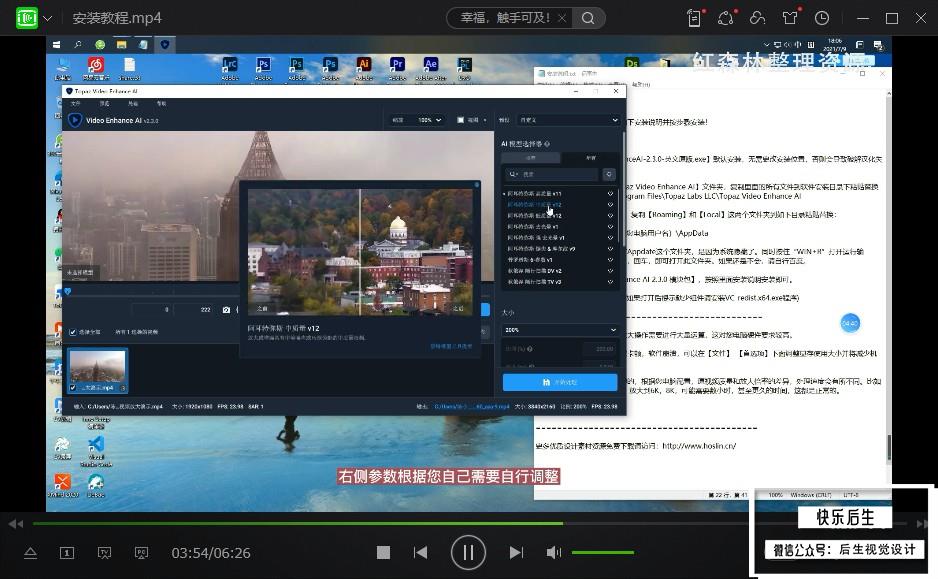Click the green playback progress bar

tap(298, 523)
